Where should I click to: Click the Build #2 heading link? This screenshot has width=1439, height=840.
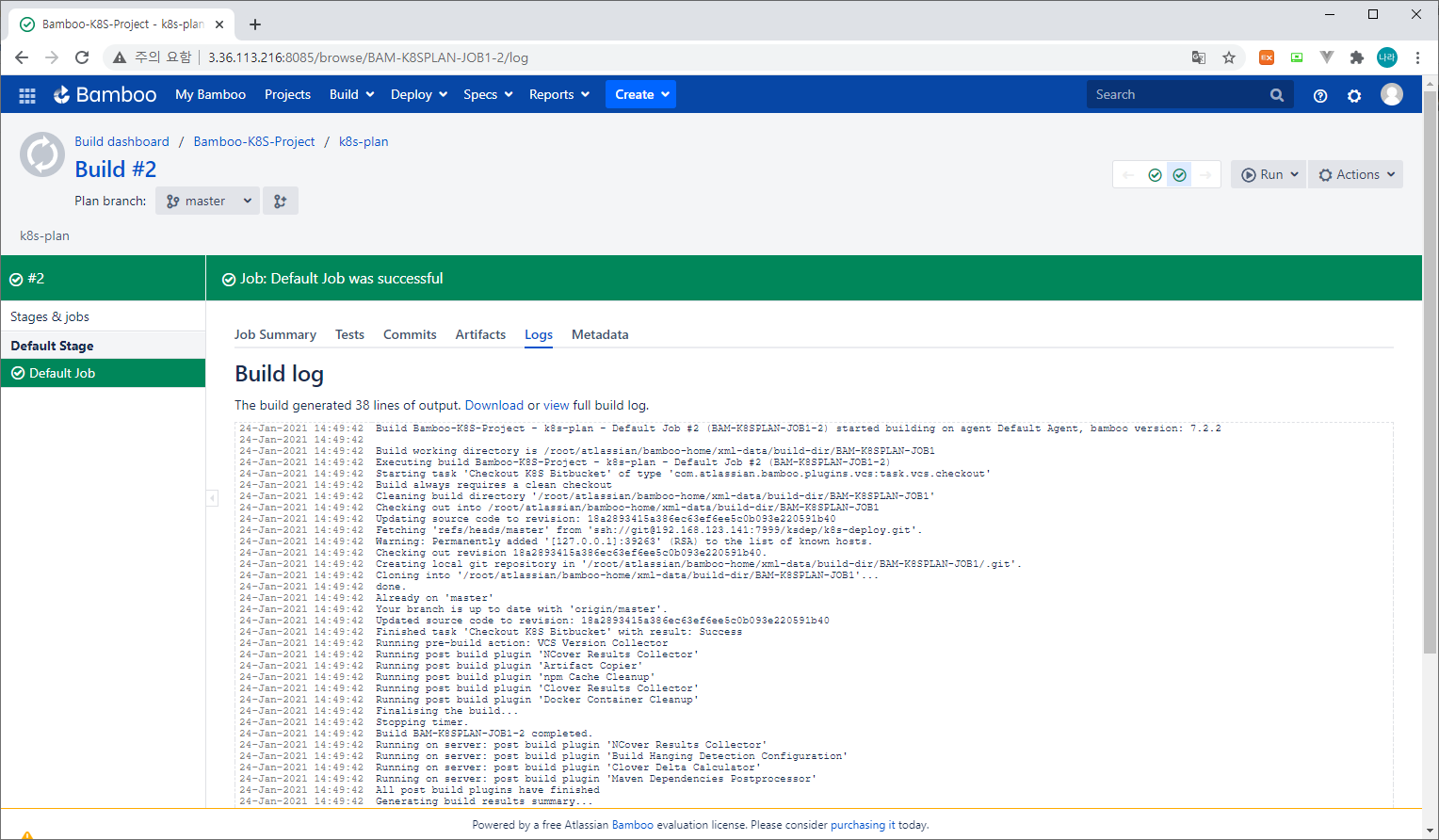coord(116,170)
